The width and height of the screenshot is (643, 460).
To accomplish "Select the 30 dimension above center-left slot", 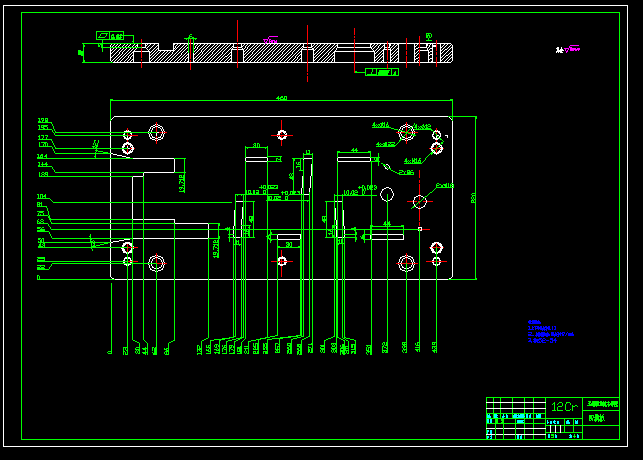I will tap(257, 146).
